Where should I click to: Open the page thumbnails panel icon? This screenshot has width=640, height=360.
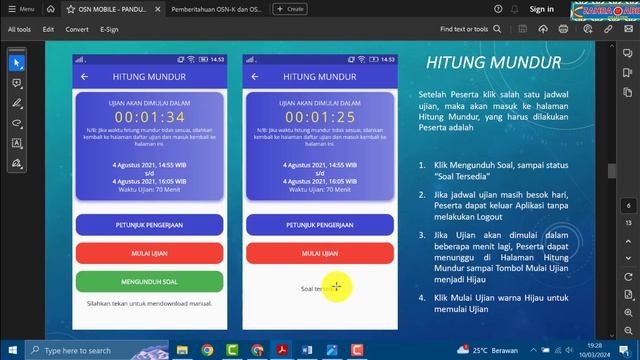tap(628, 92)
